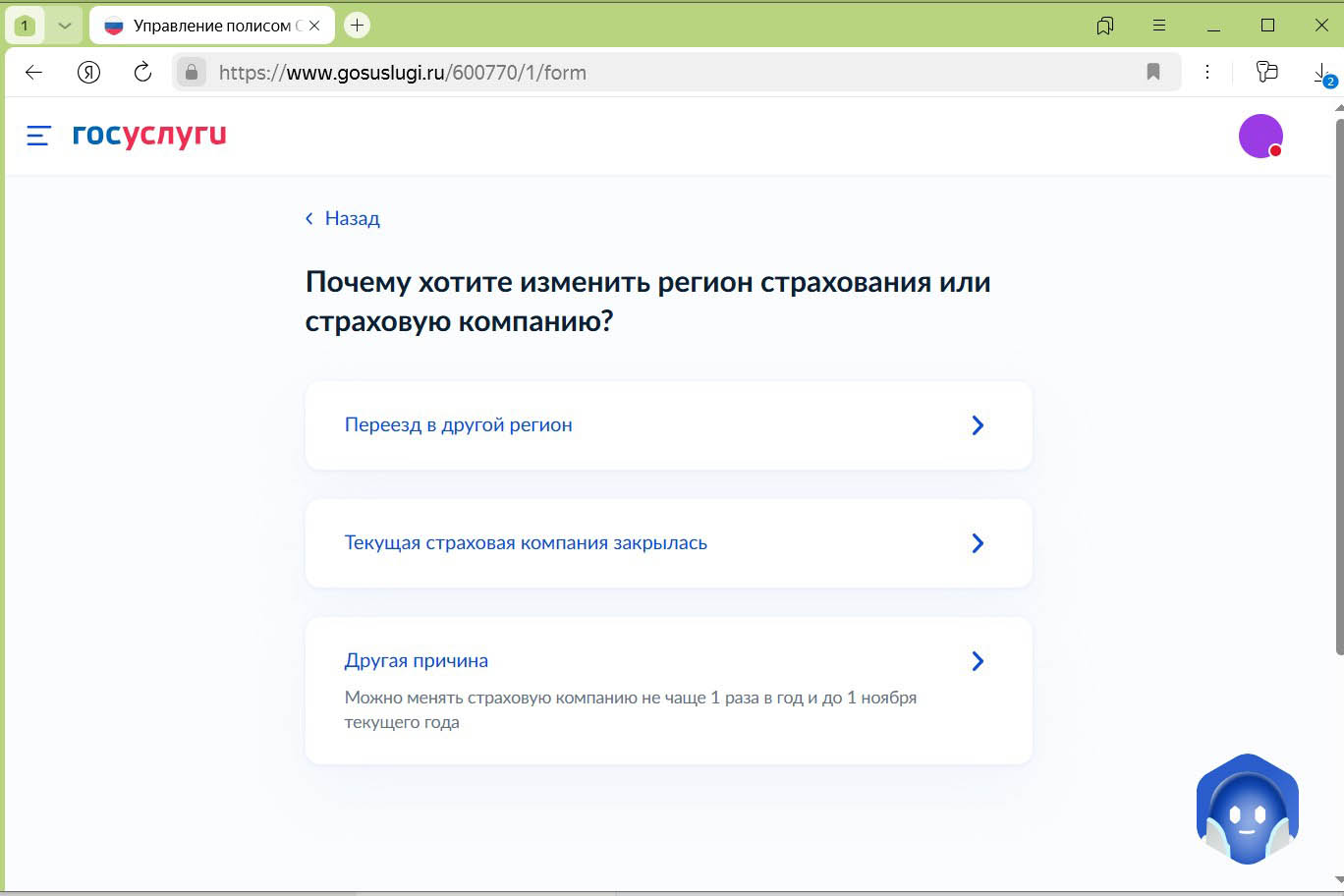This screenshot has height=896, width=1344.
Task: Open the Gosuslugi hamburger menu
Action: click(x=36, y=136)
